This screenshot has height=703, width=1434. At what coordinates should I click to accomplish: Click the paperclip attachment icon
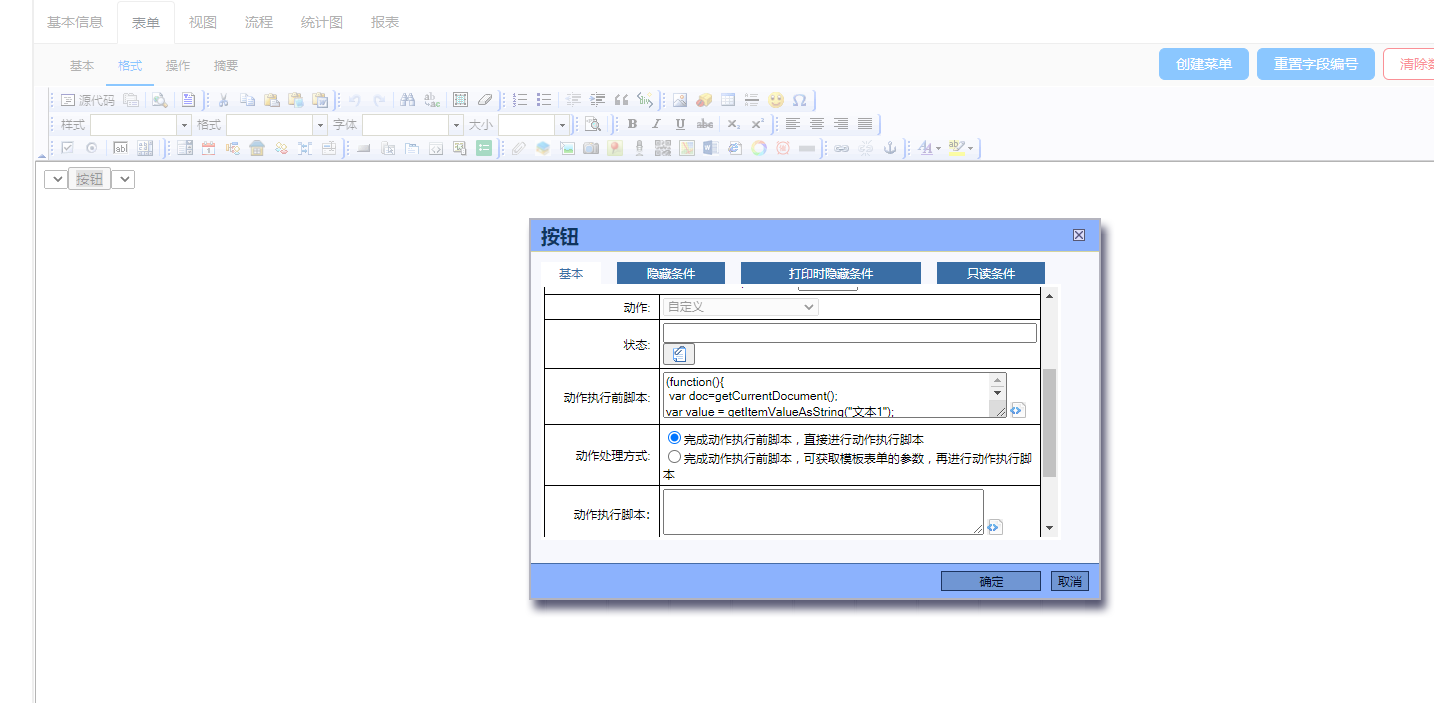517,148
